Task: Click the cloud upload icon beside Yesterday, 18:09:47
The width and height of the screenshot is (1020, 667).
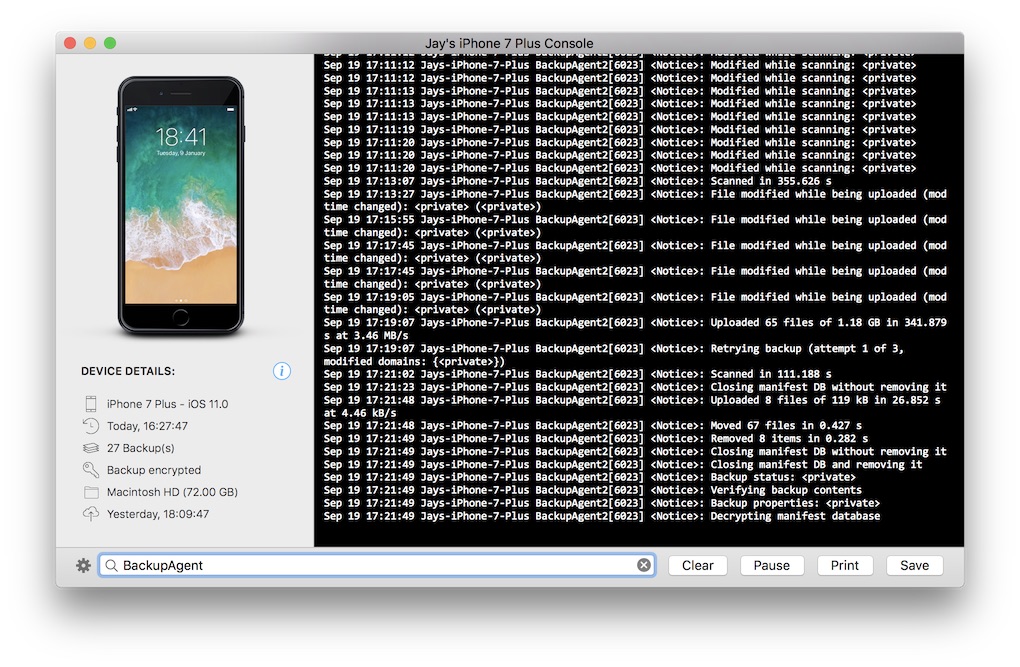Action: click(x=91, y=513)
